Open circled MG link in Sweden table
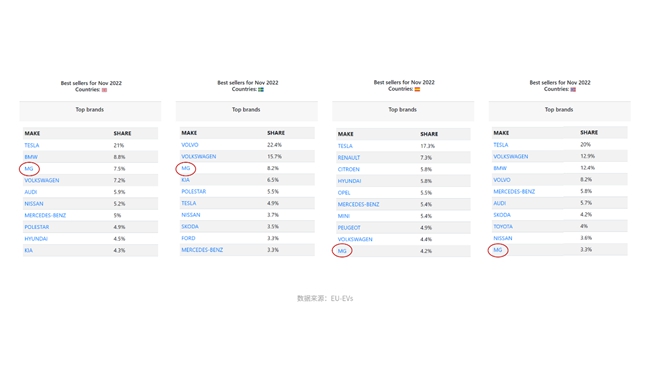Image resolution: width=650 pixels, height=365 pixels. click(185, 168)
